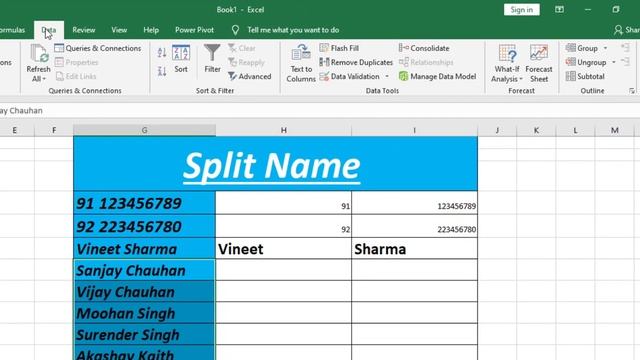Expand Refresh All dropdown arrow

[44, 79]
